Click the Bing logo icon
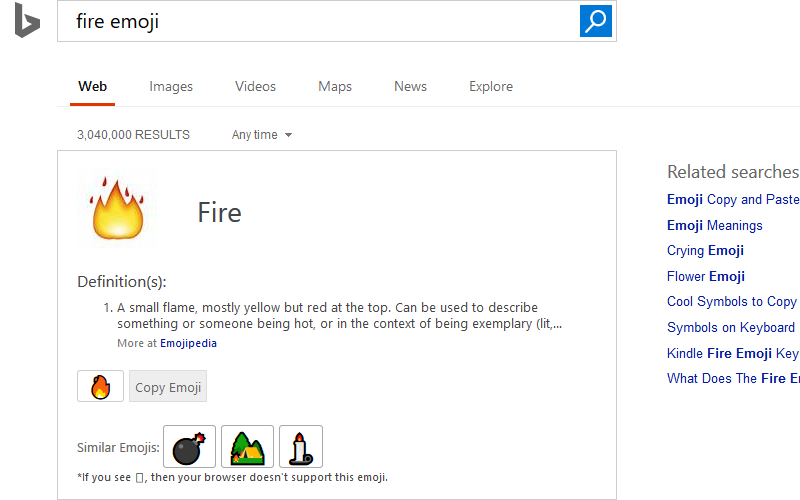The width and height of the screenshot is (800, 500). (x=27, y=20)
